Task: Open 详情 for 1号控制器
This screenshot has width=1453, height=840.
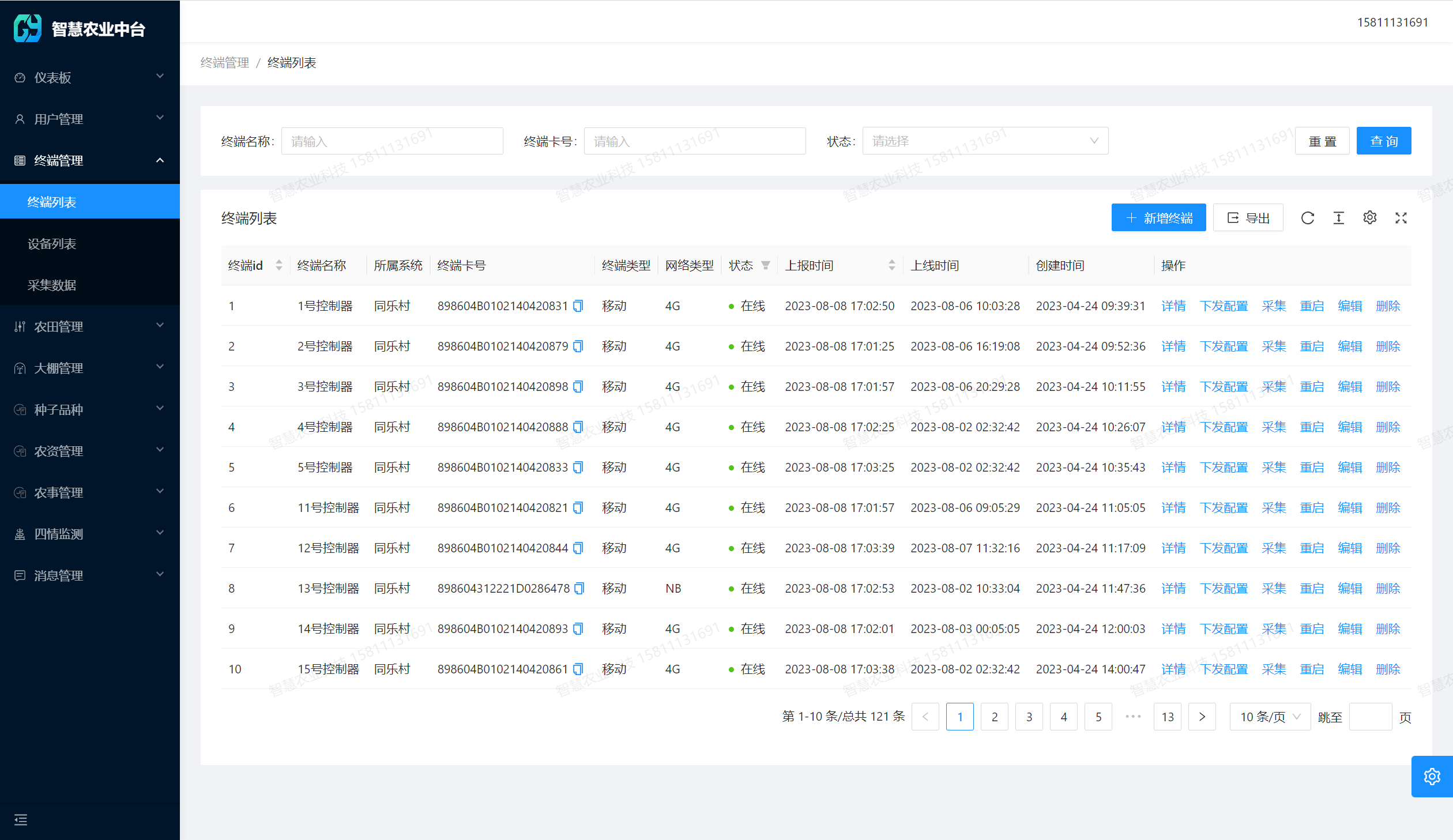Action: point(1173,306)
